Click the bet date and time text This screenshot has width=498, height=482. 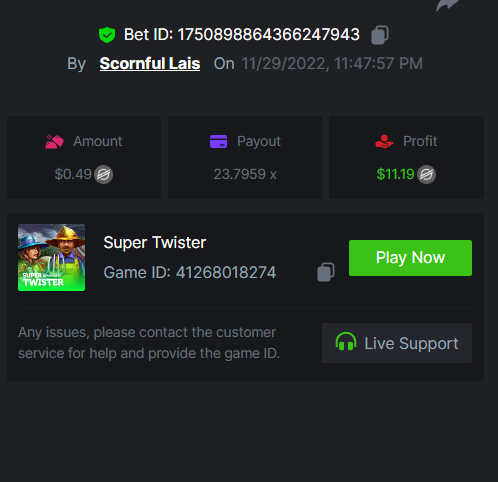tap(332, 63)
